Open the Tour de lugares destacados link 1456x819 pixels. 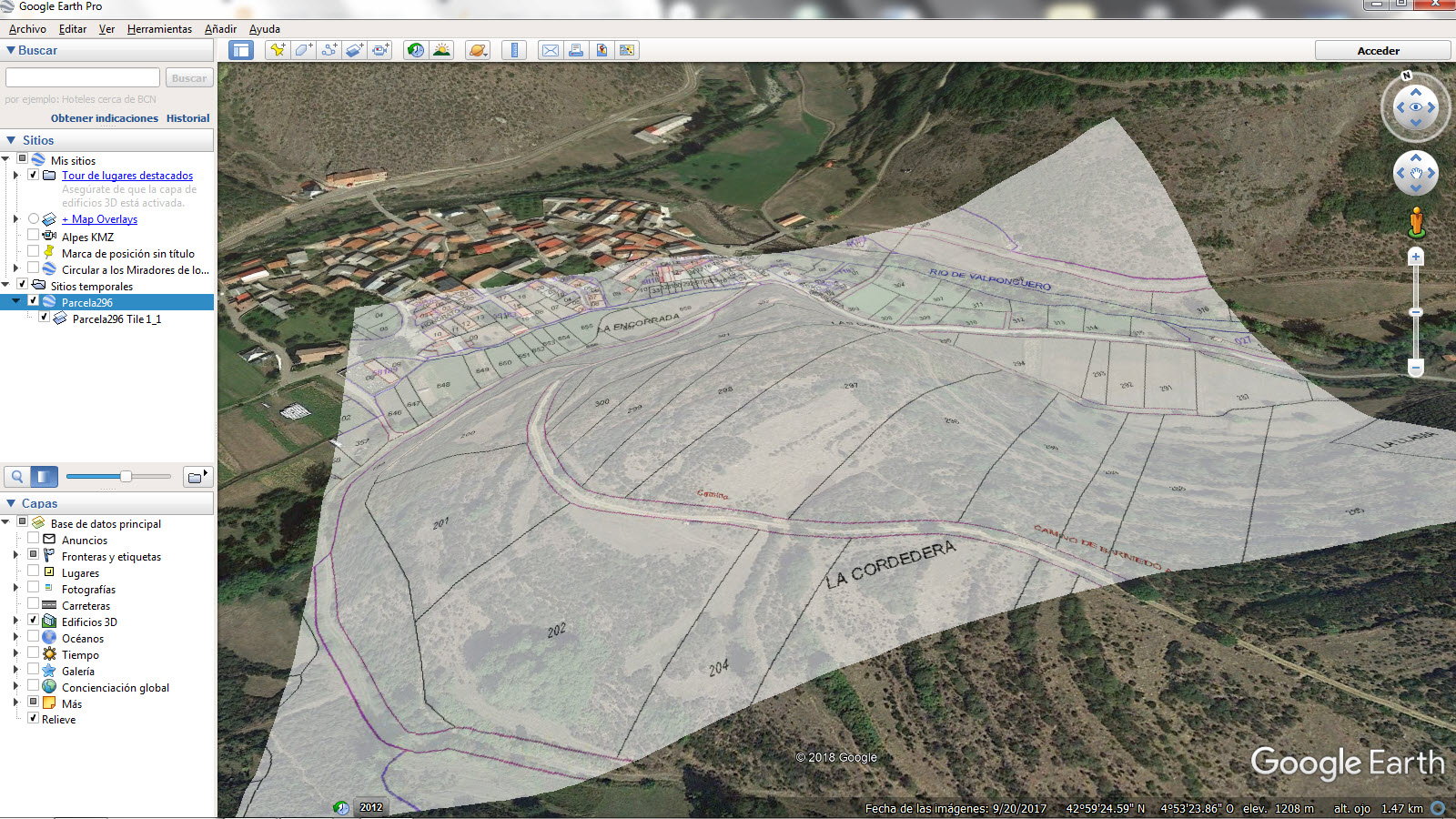click(126, 175)
